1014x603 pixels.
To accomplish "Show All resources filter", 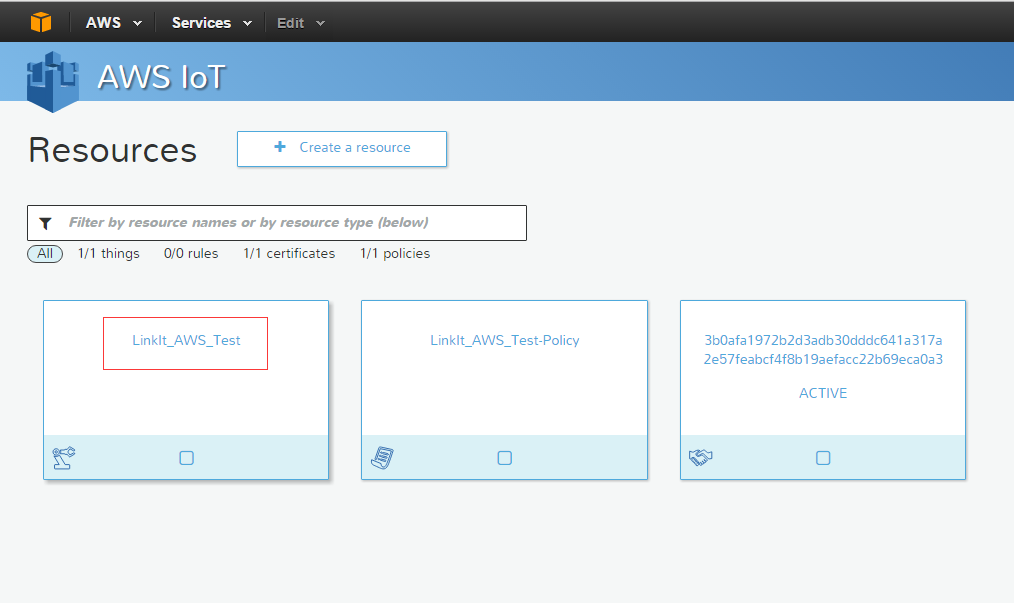I will (45, 254).
